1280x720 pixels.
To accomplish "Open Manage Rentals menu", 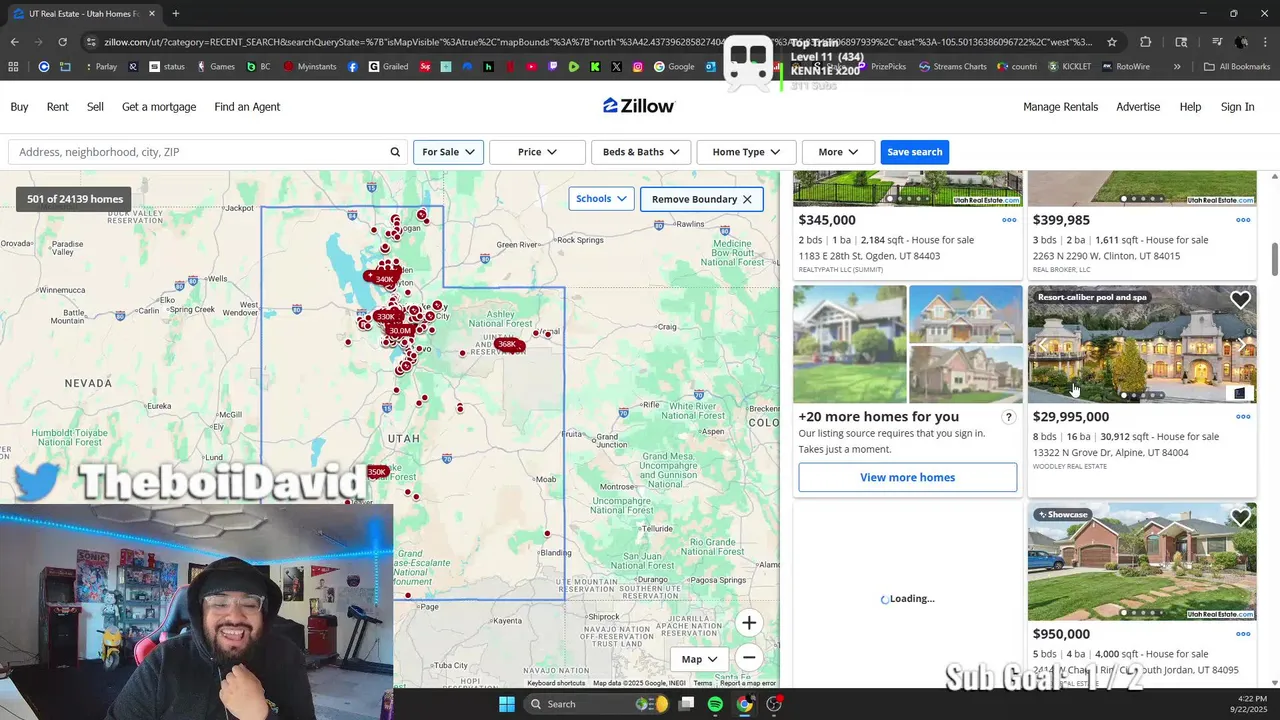I will tap(1060, 107).
